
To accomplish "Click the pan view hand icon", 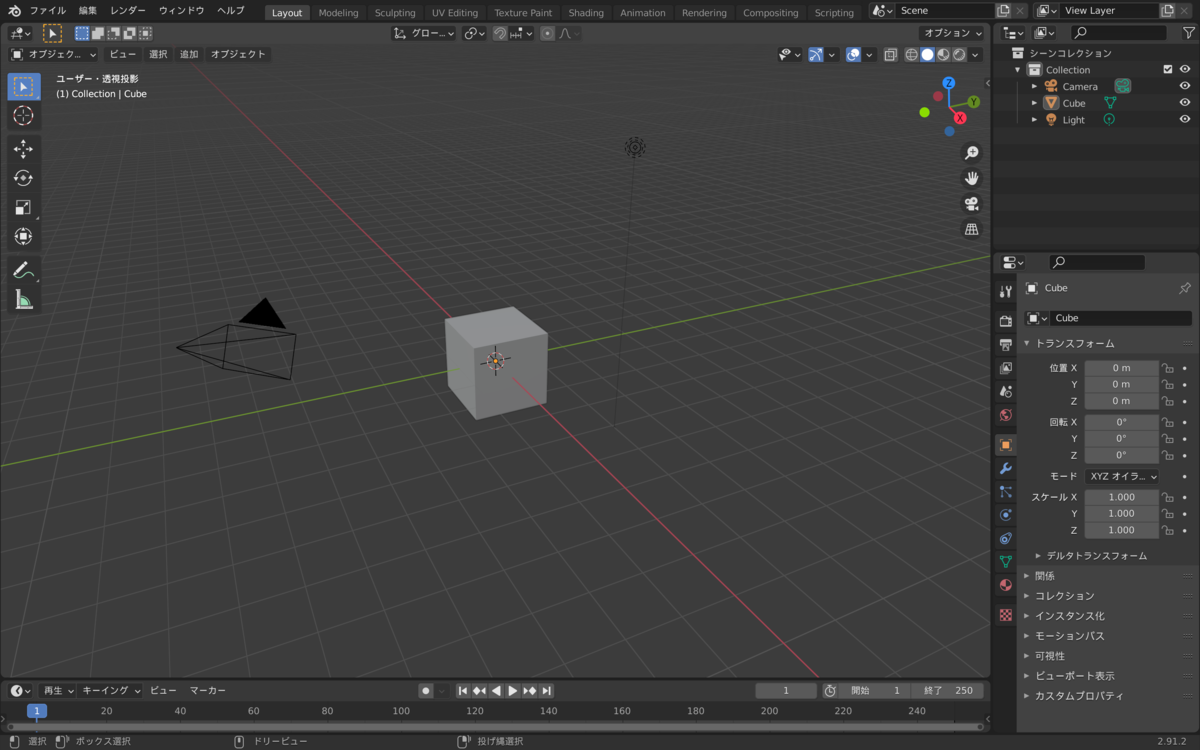I will [x=971, y=178].
